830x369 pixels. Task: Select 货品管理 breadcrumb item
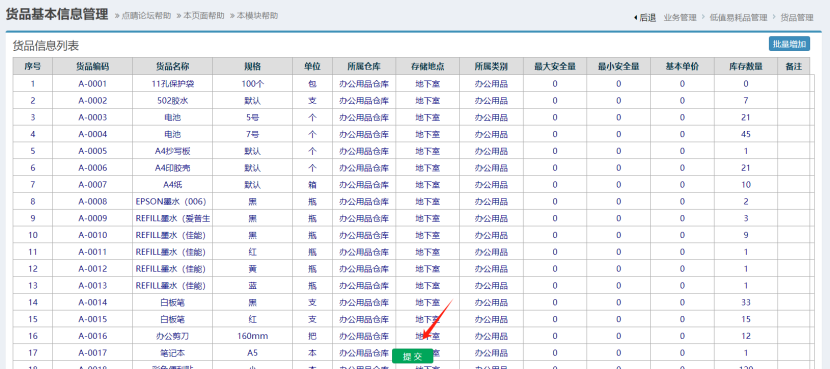[797, 17]
